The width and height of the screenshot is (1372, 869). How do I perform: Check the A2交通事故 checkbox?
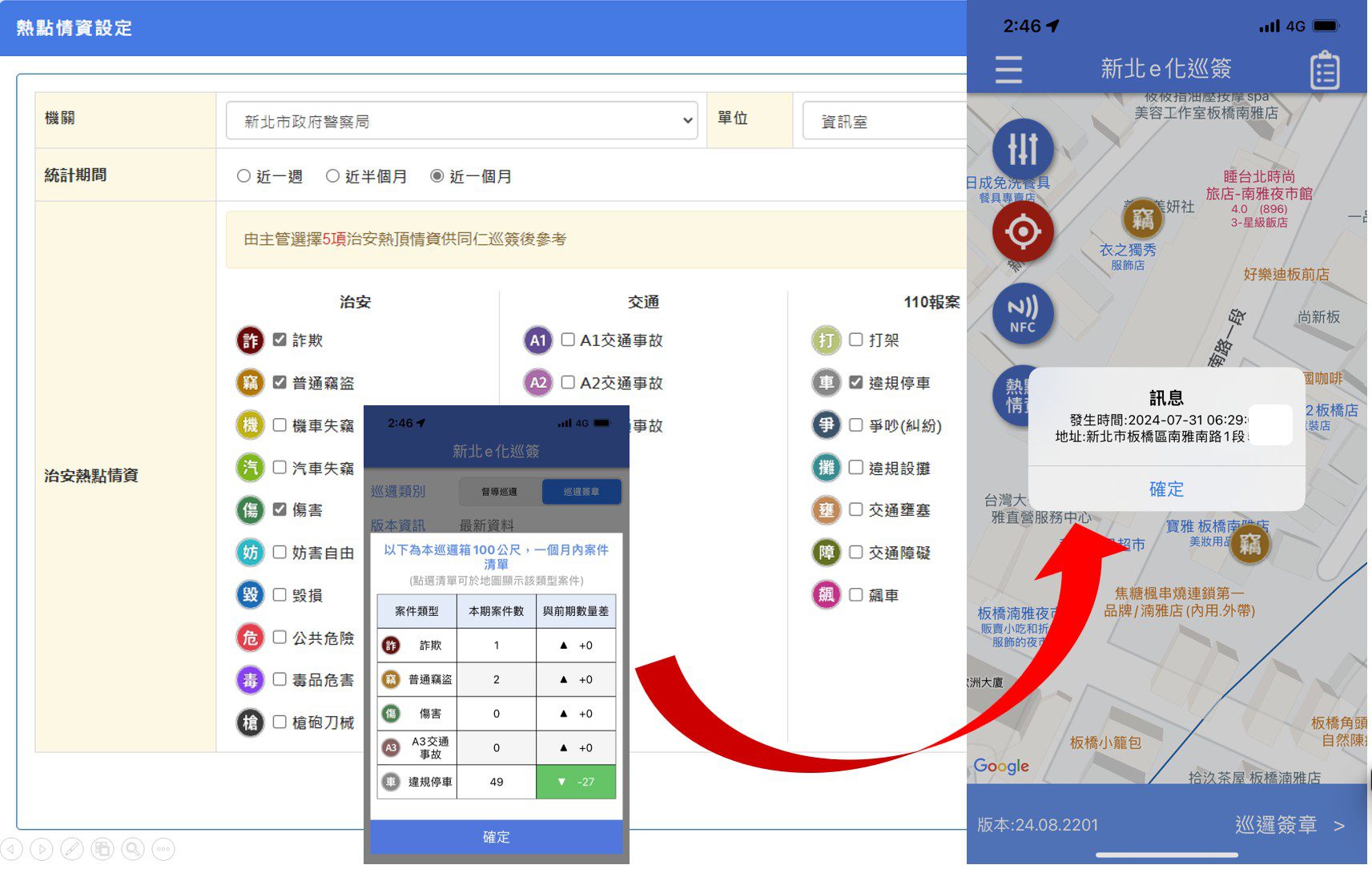pos(568,382)
